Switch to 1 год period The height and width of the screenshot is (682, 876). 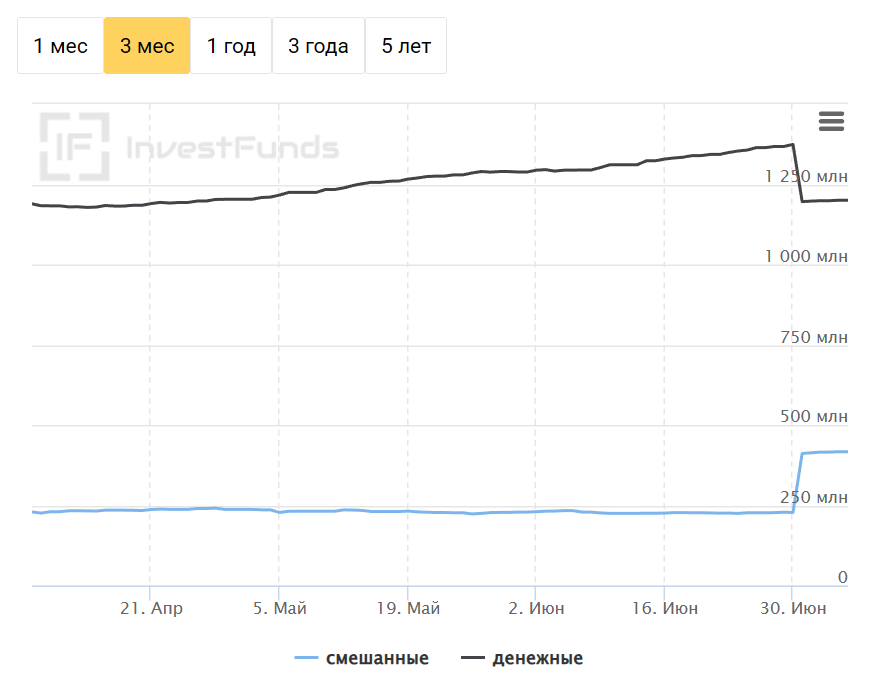(x=231, y=46)
